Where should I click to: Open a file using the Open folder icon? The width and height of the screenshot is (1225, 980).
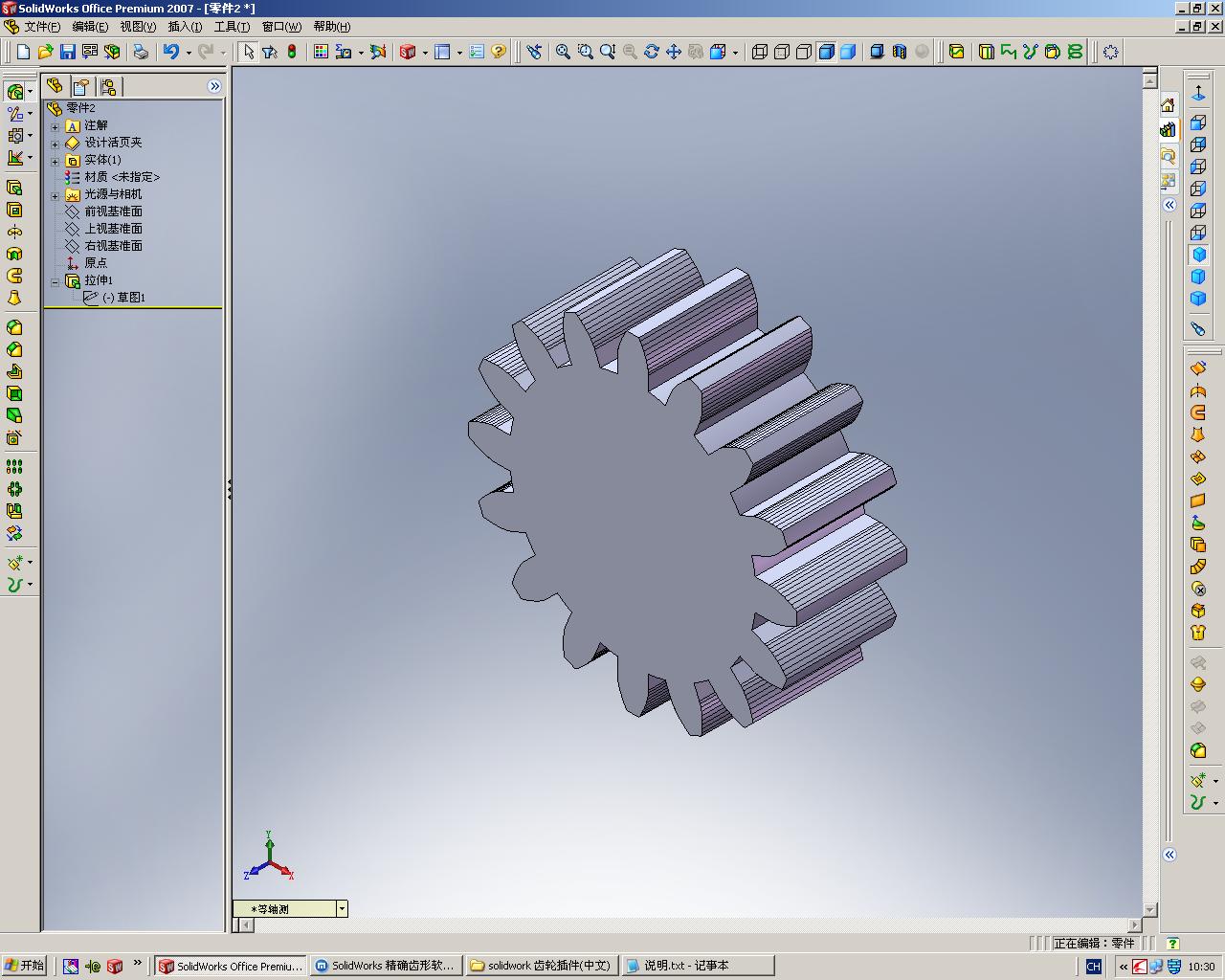(45, 52)
